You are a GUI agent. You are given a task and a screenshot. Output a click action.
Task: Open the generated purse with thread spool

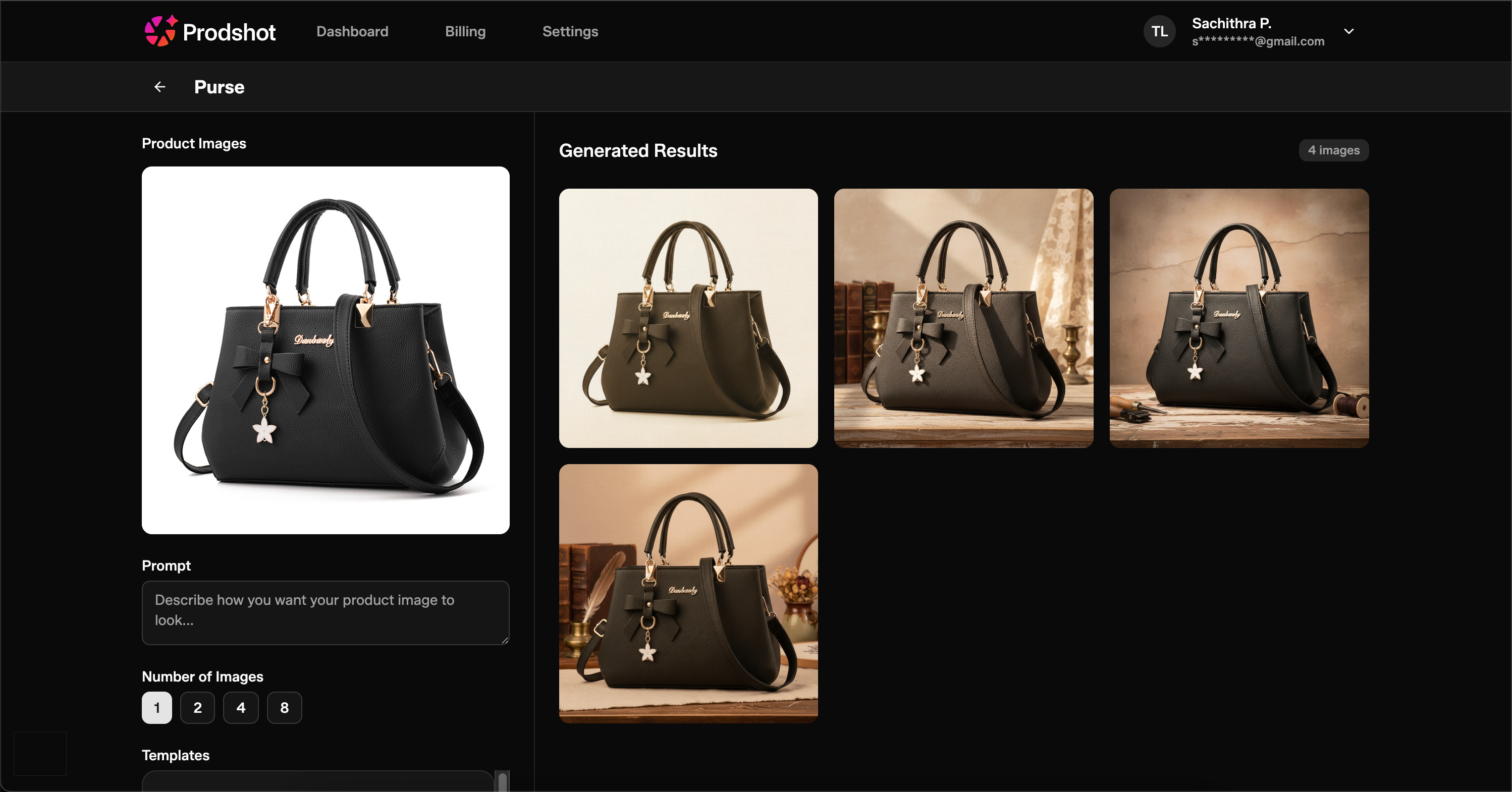(x=1239, y=318)
